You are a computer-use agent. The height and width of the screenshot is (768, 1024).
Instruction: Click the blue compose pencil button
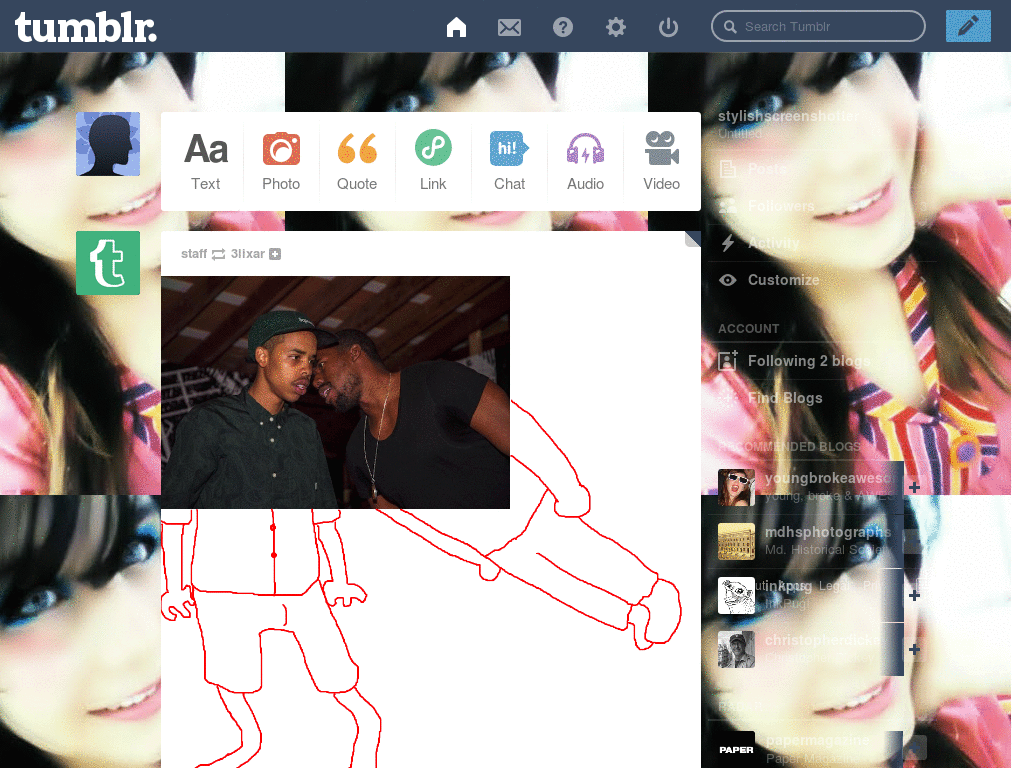pyautogui.click(x=968, y=26)
